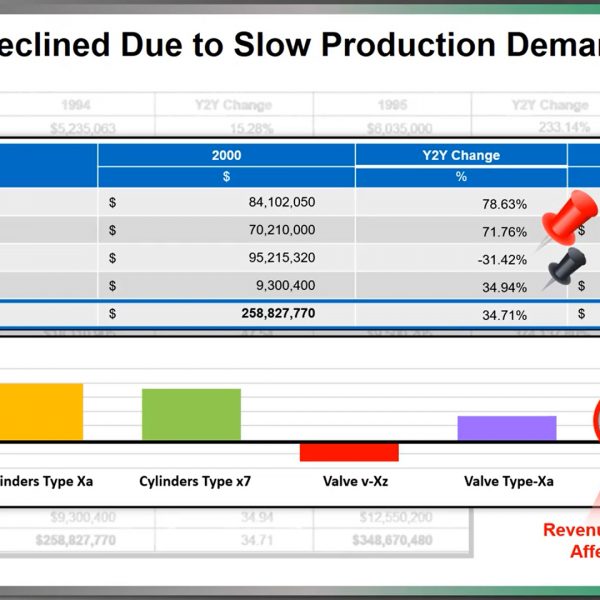
Task: Click the partly cut-off Cylinders Type Xa label
Action: tap(46, 481)
